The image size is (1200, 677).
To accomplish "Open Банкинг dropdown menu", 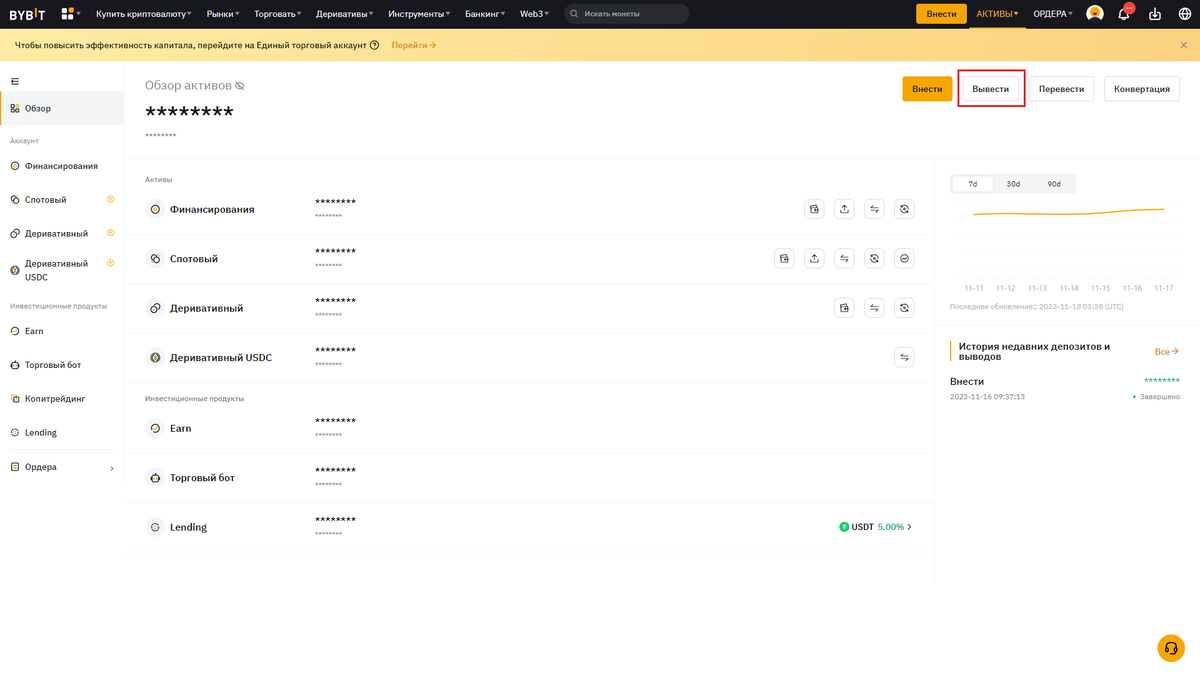I will (x=485, y=14).
